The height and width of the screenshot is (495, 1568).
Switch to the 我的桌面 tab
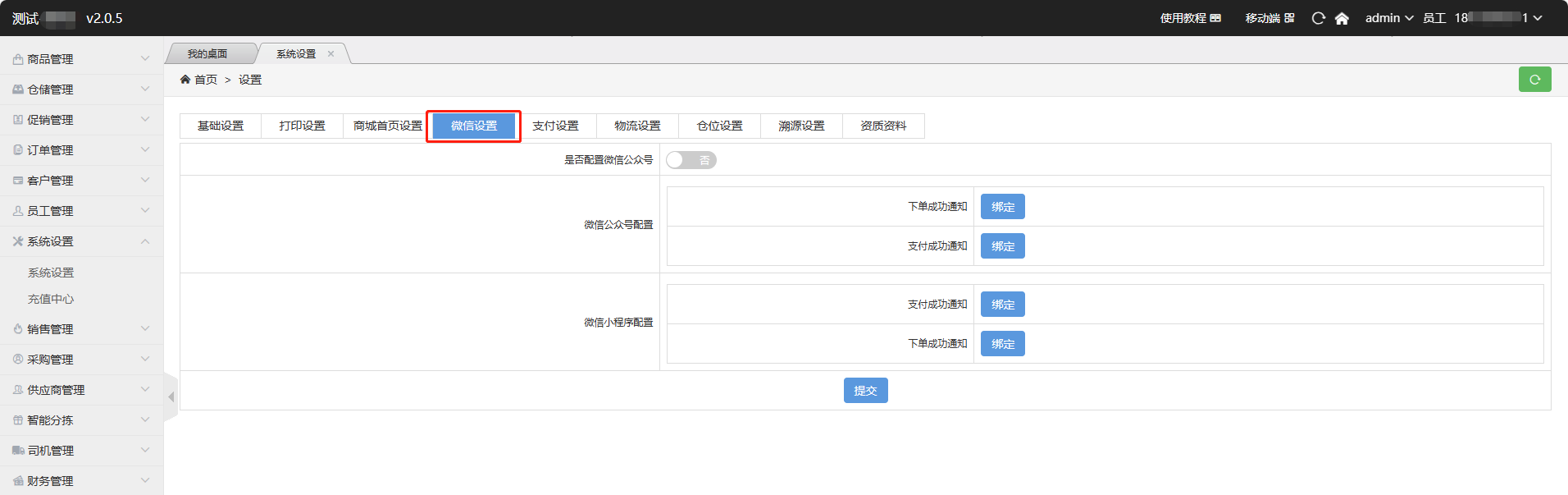tap(207, 54)
